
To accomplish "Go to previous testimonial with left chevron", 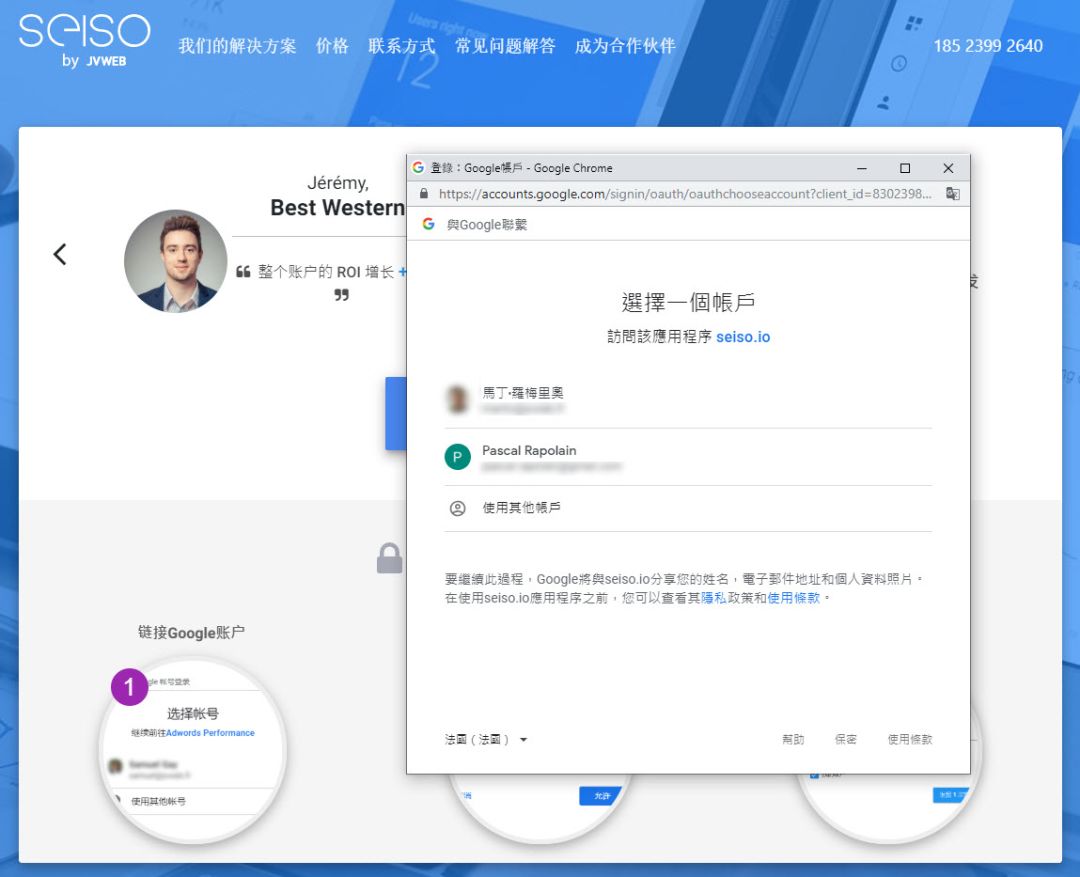I will tap(60, 254).
